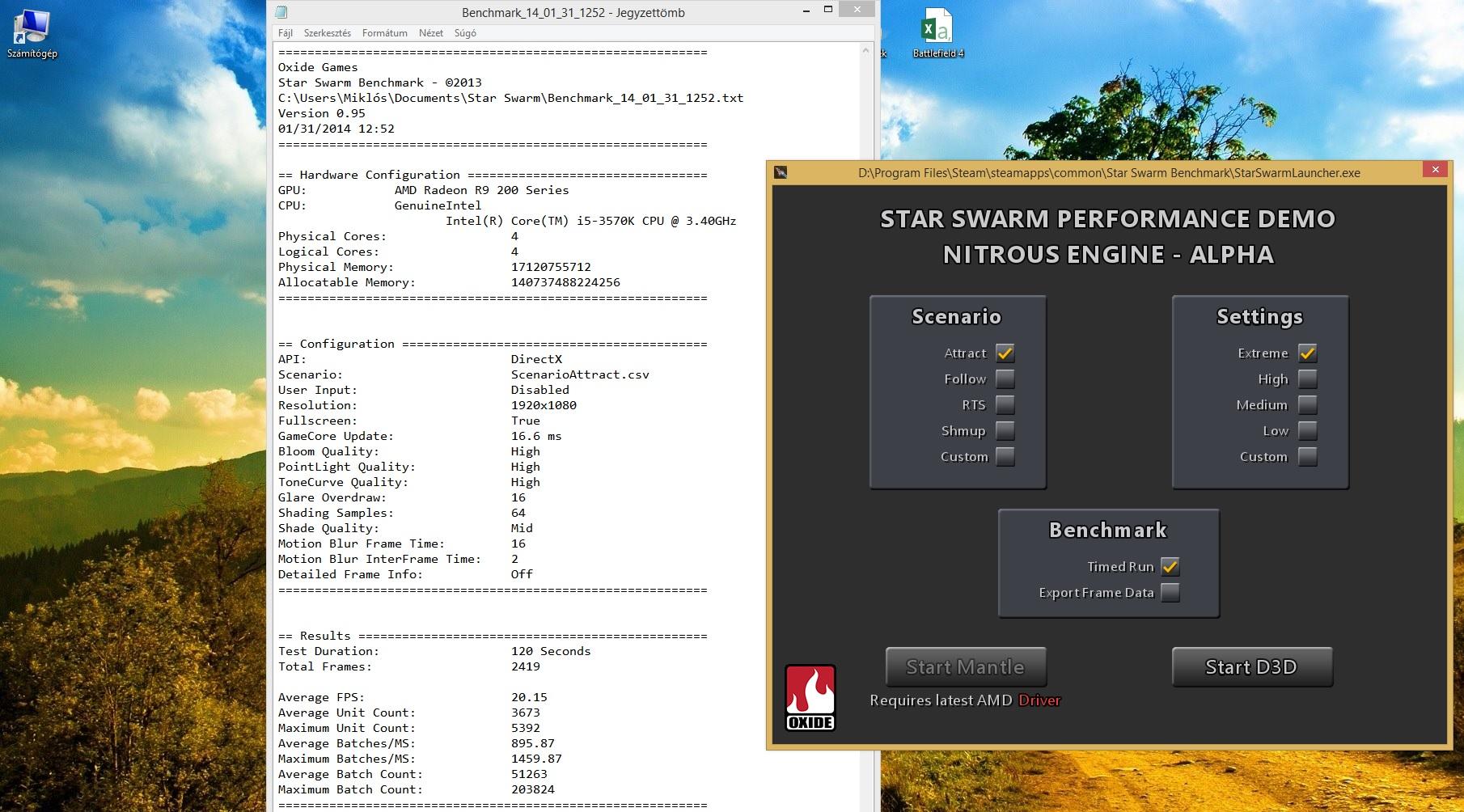
Task: Toggle the Timed Run benchmark checkbox
Action: [x=1170, y=567]
